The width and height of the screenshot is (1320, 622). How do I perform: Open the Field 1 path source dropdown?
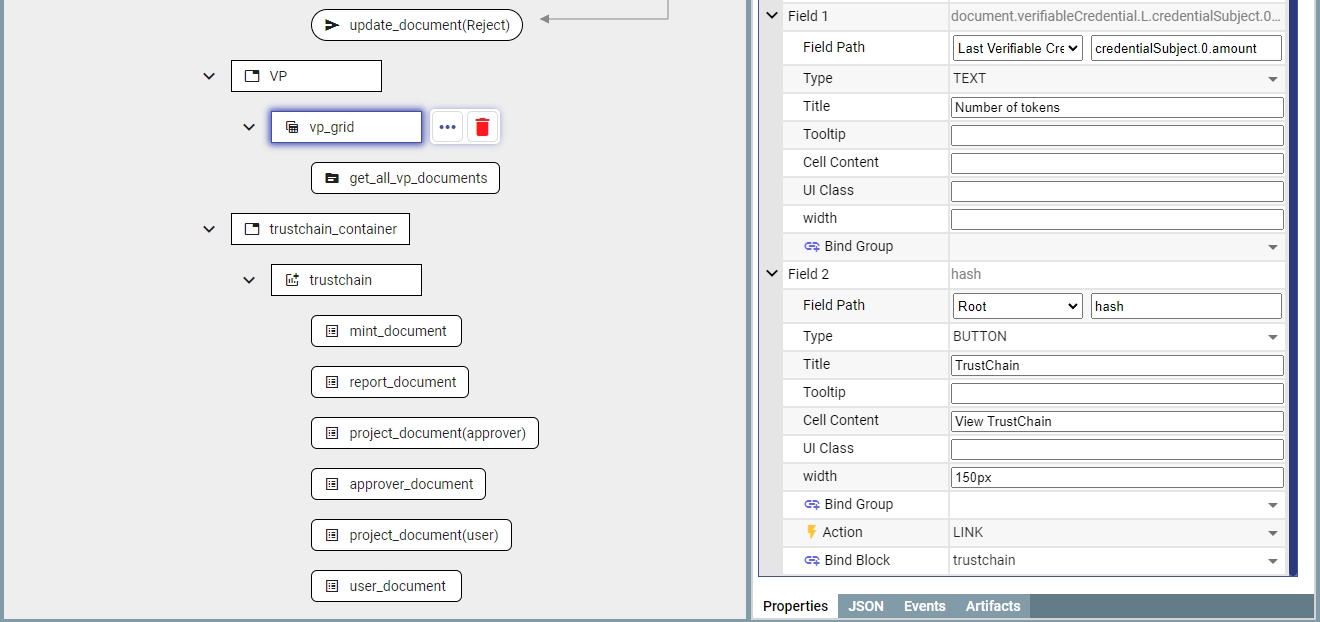pos(1017,48)
